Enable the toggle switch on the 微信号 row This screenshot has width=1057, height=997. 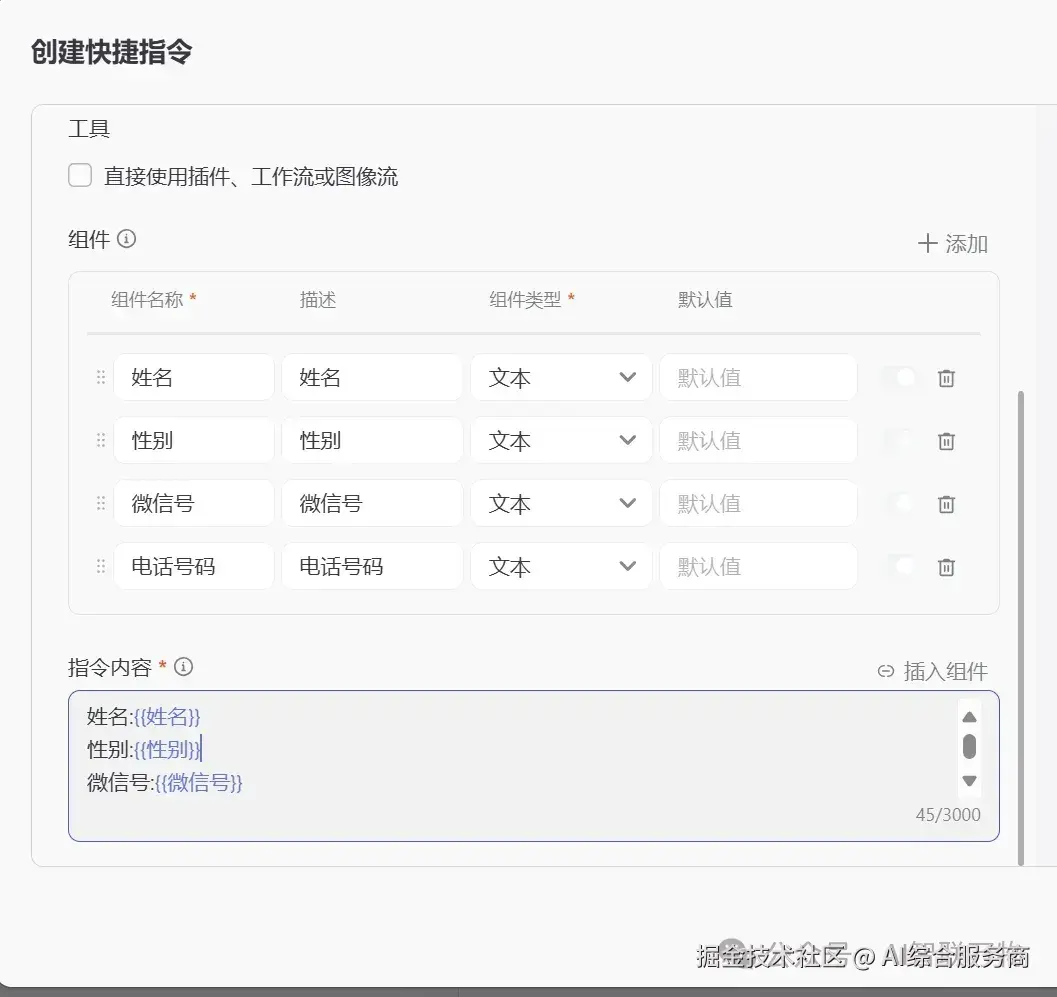point(897,503)
